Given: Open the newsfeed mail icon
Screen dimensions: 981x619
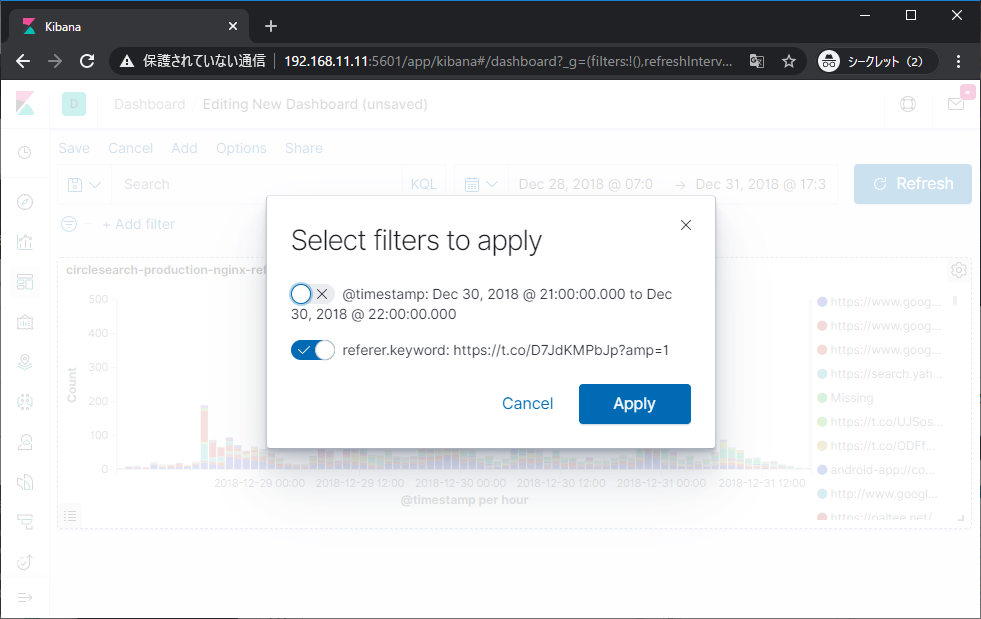Looking at the screenshot, I should coord(956,104).
